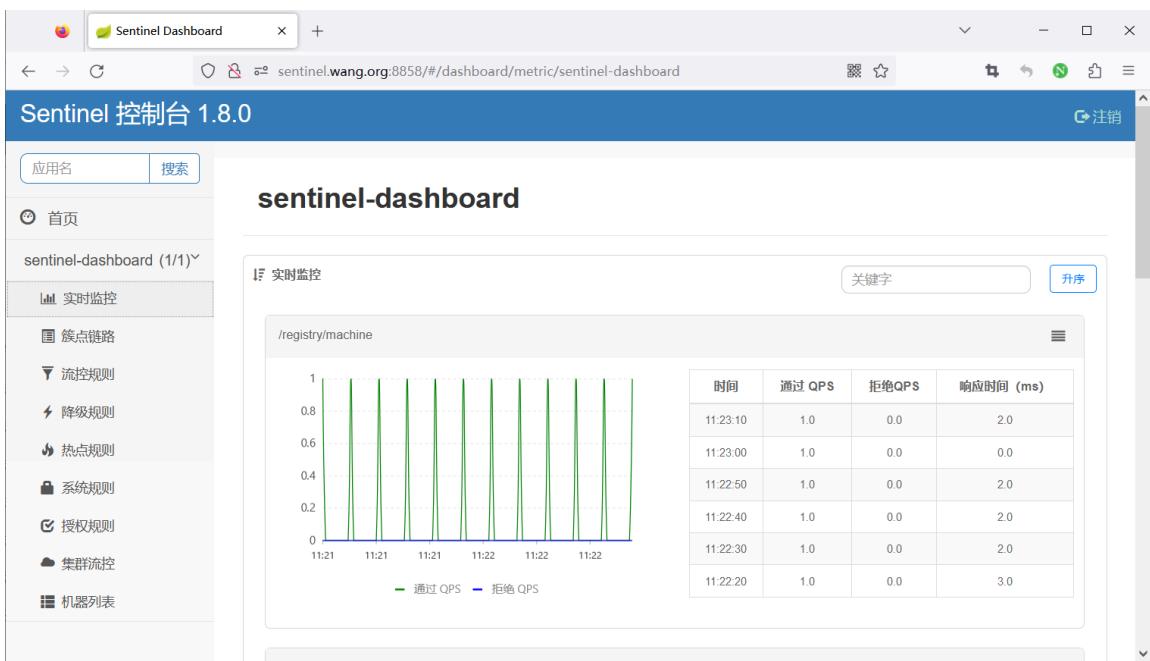Click the 搜索 button
This screenshot has height=661, width=1150.
(x=175, y=168)
